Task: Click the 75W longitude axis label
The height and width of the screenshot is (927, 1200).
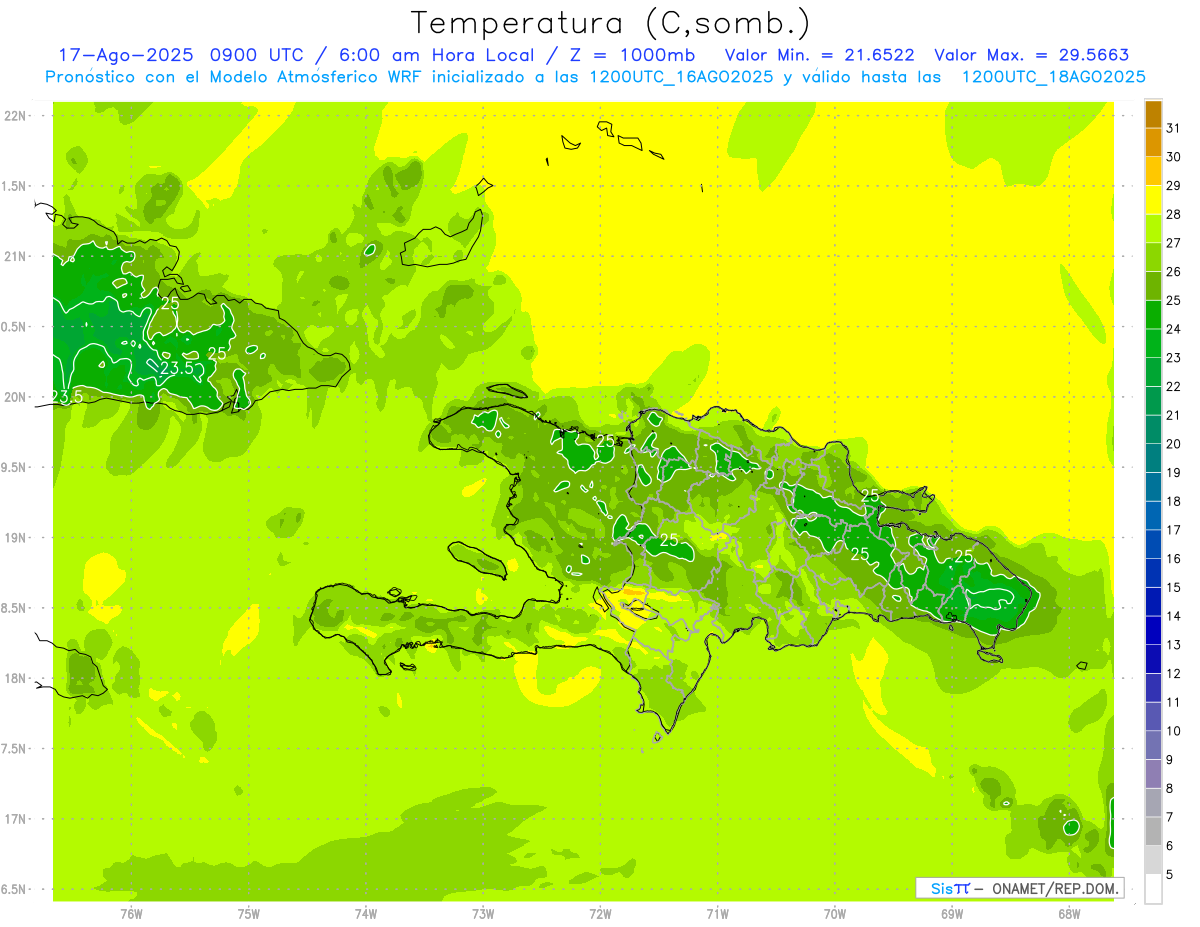Action: coord(248,914)
